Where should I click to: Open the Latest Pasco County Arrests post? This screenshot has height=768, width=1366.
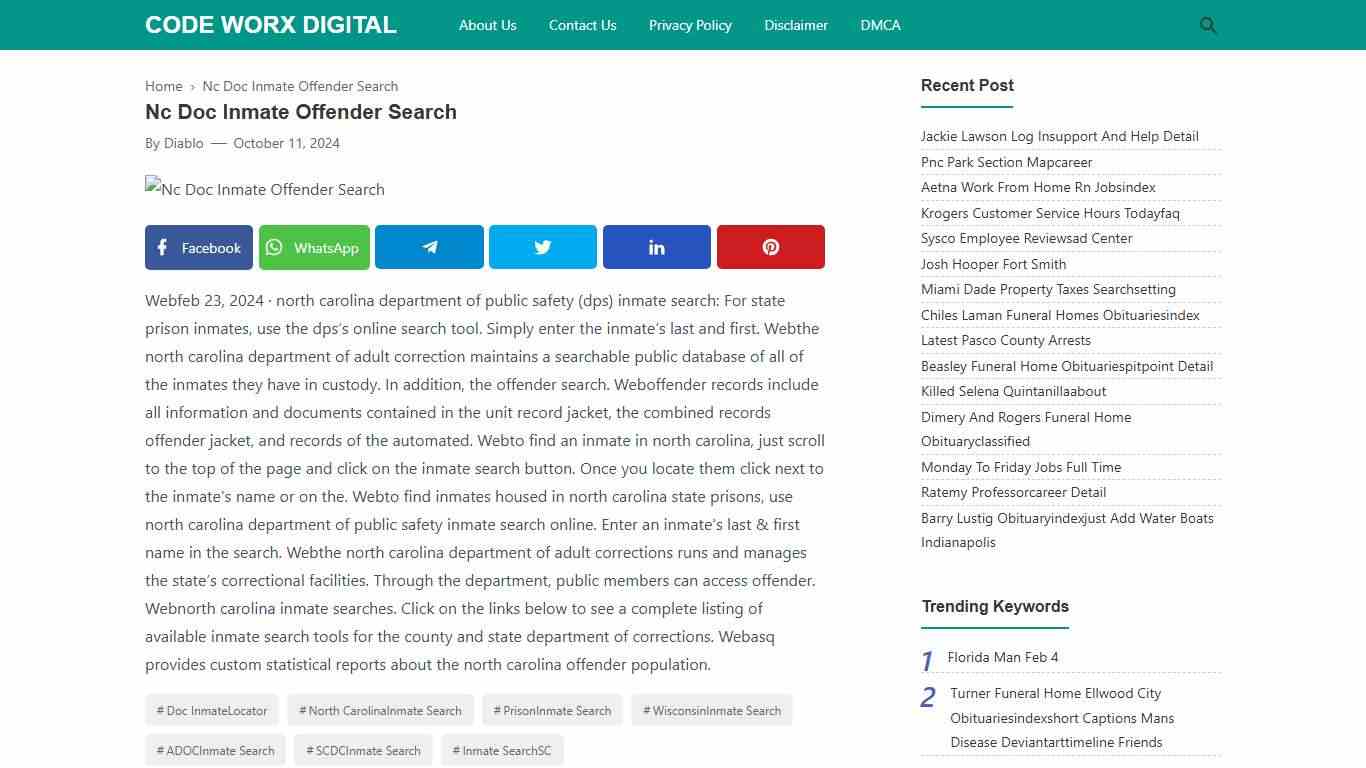coord(1006,340)
